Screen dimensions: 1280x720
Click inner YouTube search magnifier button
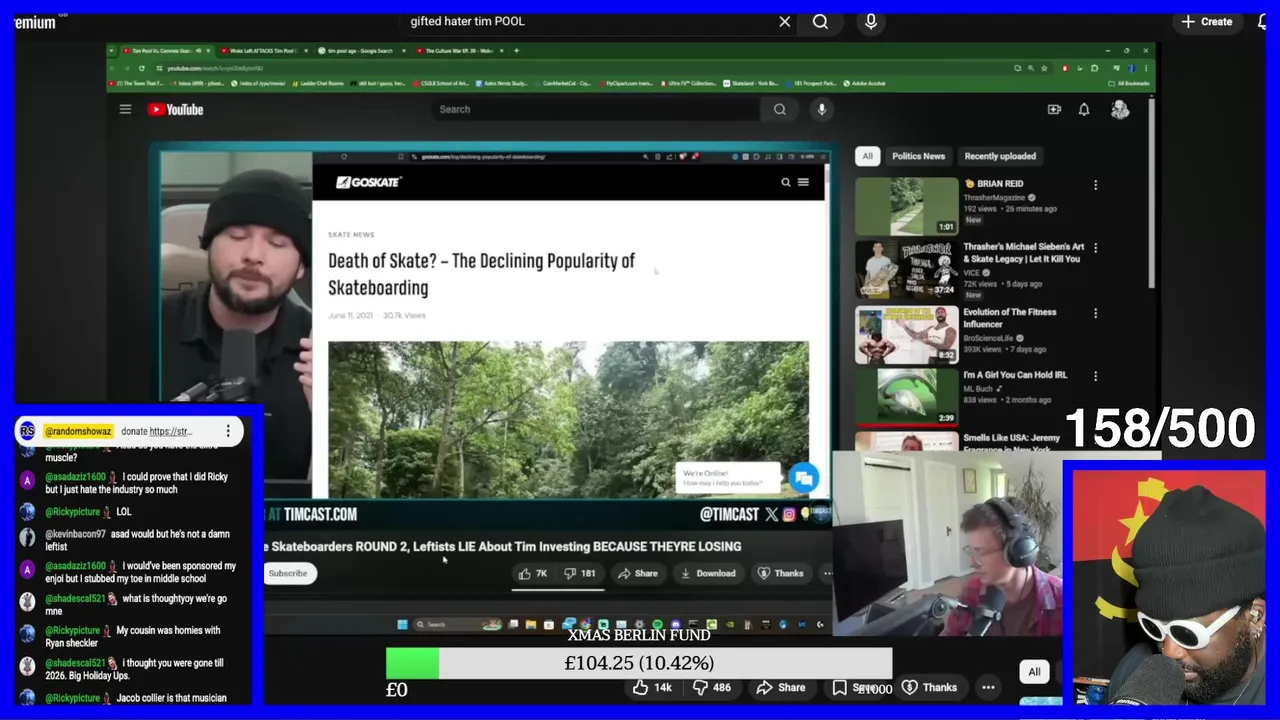[x=780, y=109]
